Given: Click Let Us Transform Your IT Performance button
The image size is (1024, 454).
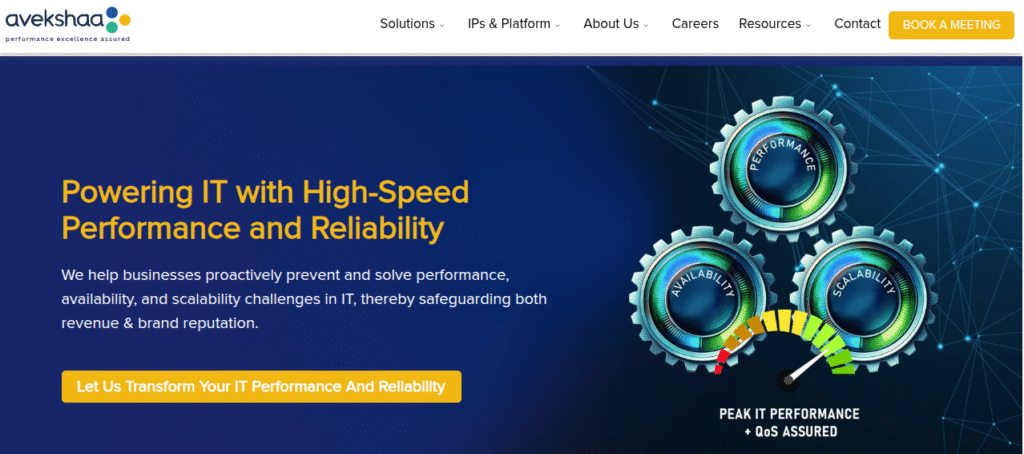Looking at the screenshot, I should point(261,387).
